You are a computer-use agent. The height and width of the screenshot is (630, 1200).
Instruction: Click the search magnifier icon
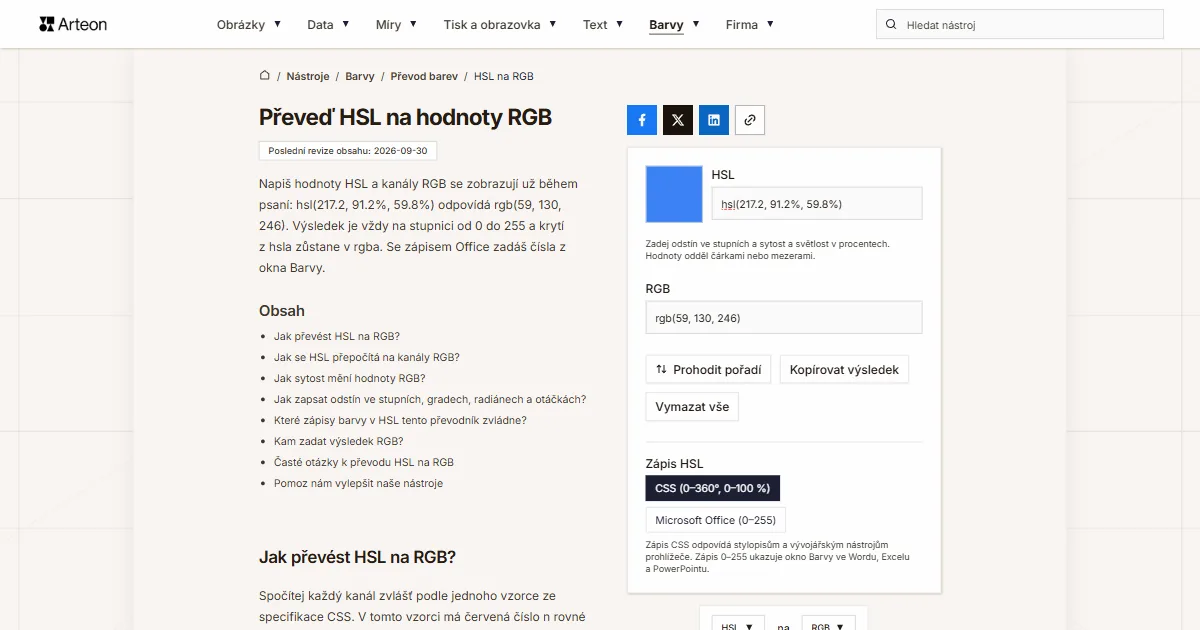891,25
